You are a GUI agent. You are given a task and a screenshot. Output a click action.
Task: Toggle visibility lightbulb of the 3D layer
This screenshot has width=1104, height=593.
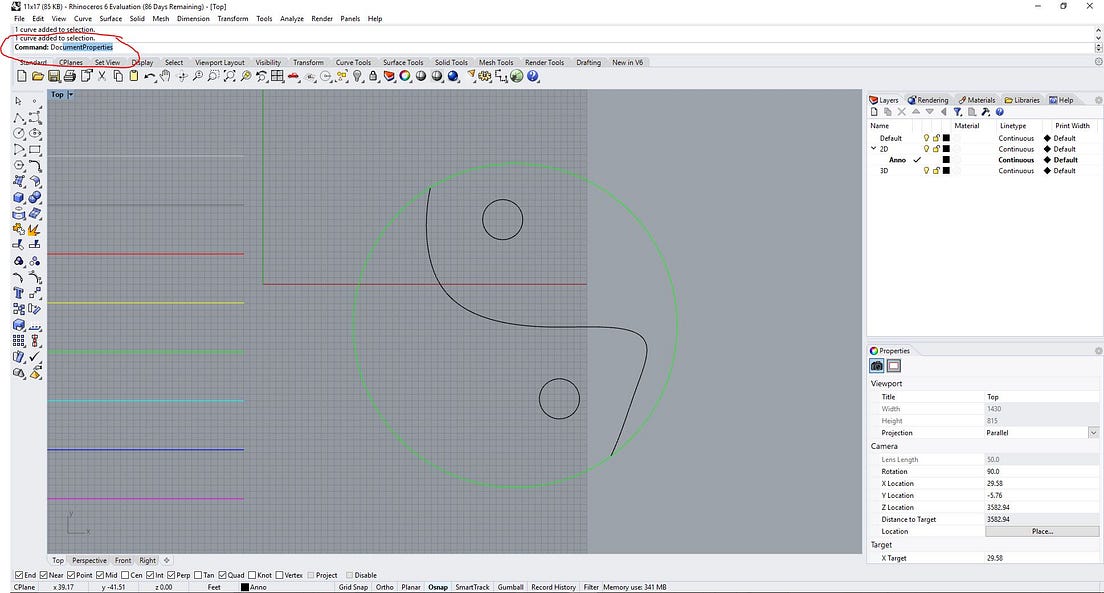(x=927, y=170)
